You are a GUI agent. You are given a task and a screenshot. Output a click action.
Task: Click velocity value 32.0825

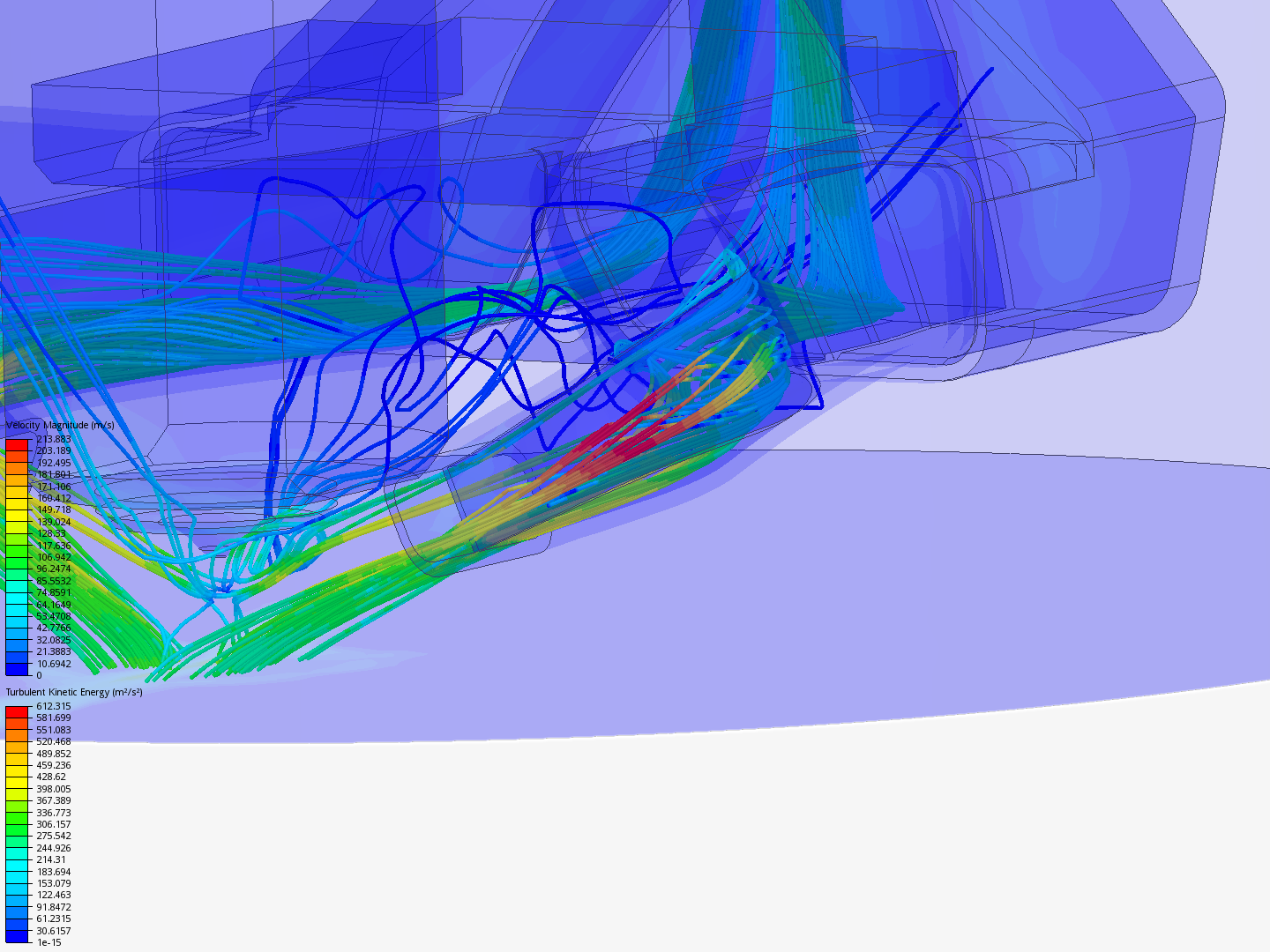[x=54, y=640]
